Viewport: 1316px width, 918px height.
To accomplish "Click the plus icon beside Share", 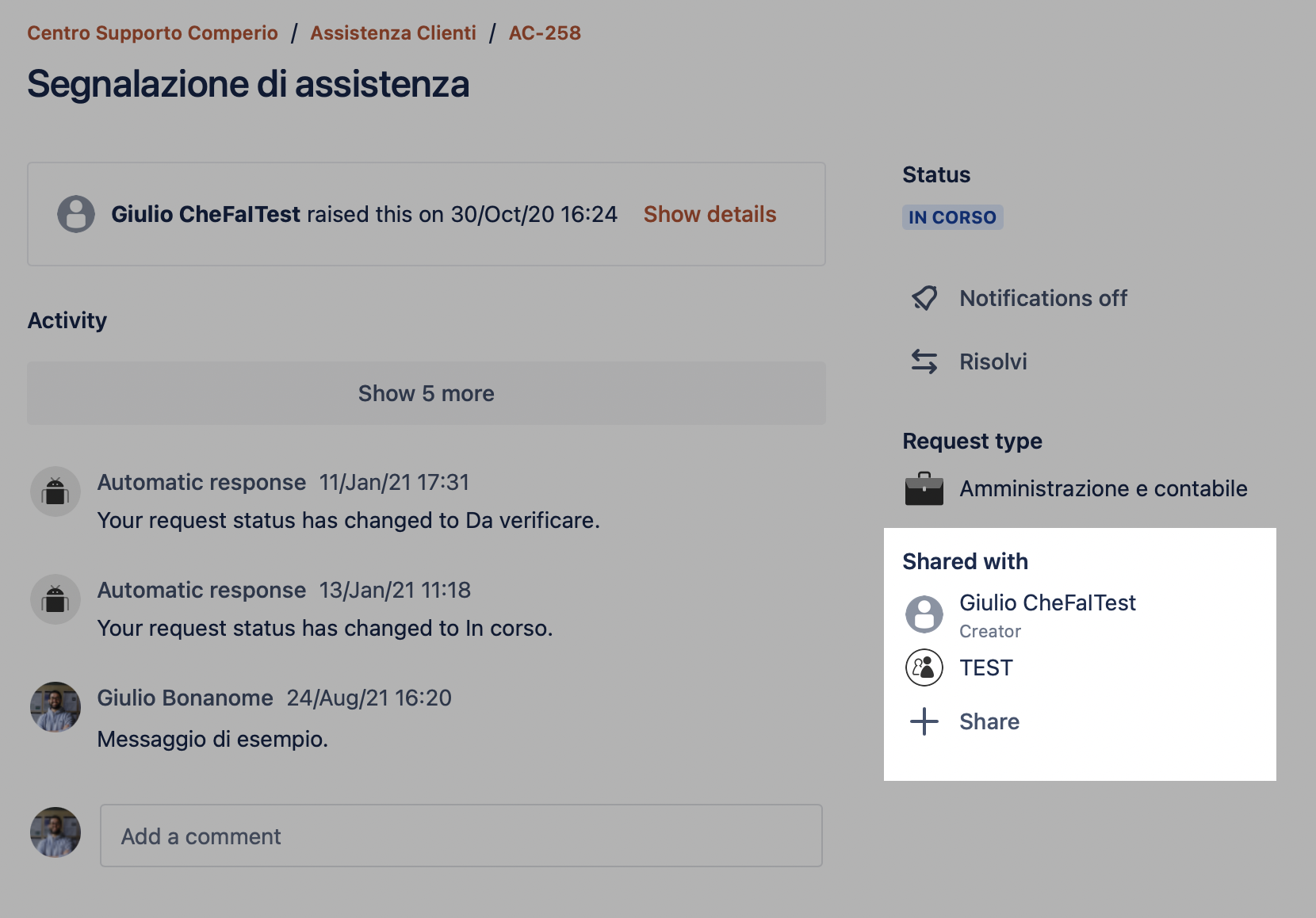I will [924, 721].
